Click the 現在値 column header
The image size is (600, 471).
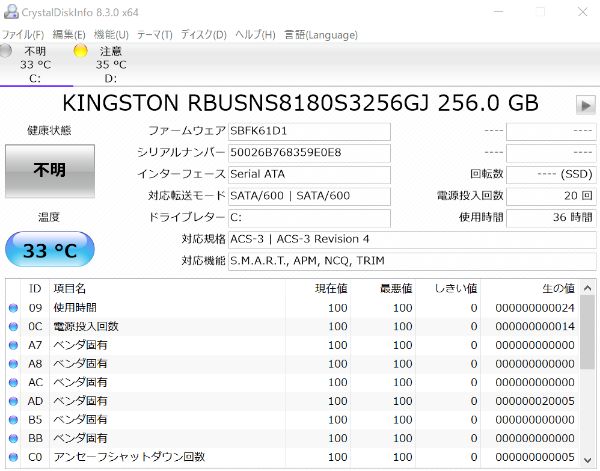pos(318,289)
